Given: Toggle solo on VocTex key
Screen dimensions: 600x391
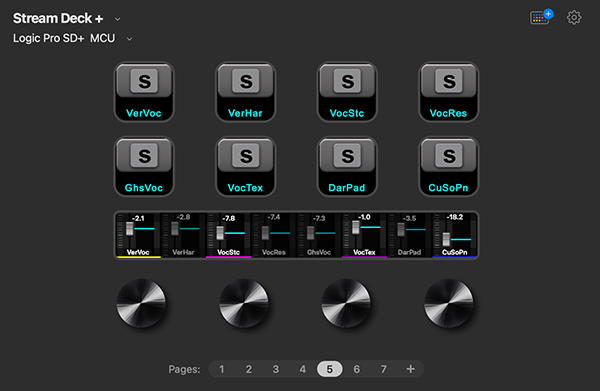Looking at the screenshot, I should [245, 167].
